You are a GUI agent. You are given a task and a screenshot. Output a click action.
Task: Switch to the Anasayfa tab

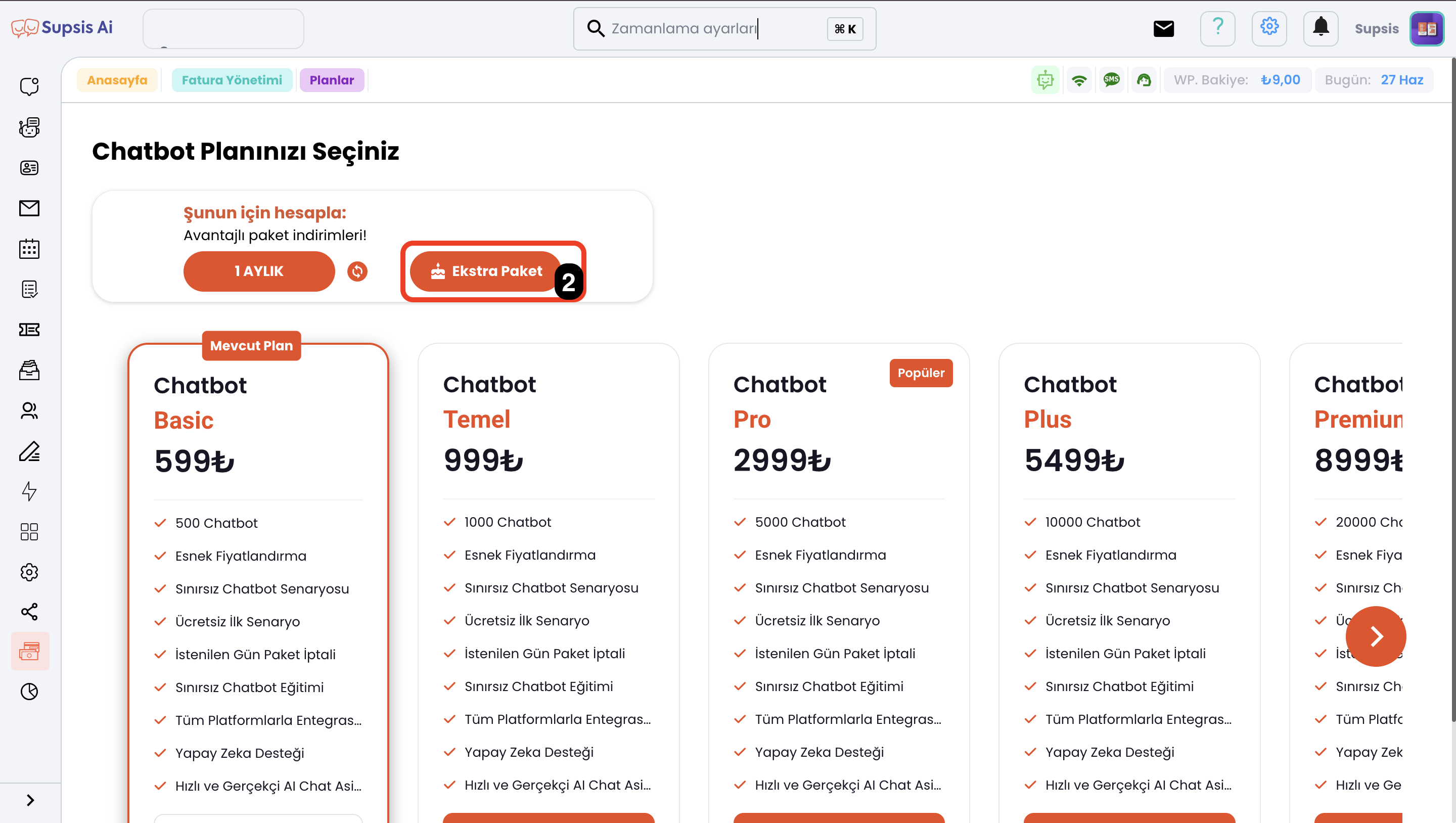(117, 80)
